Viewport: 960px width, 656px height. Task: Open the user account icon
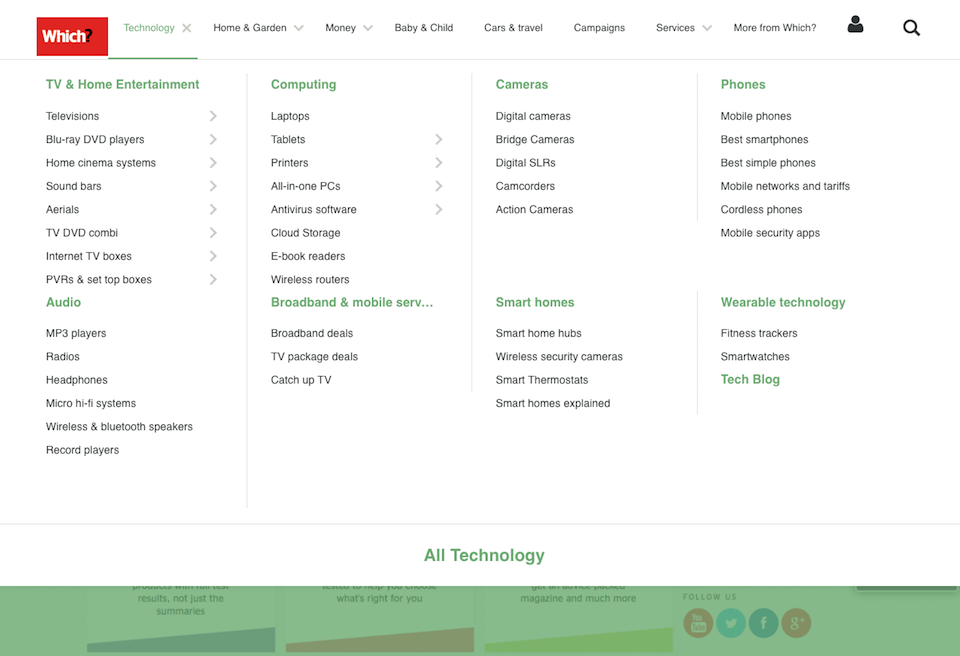pyautogui.click(x=855, y=25)
